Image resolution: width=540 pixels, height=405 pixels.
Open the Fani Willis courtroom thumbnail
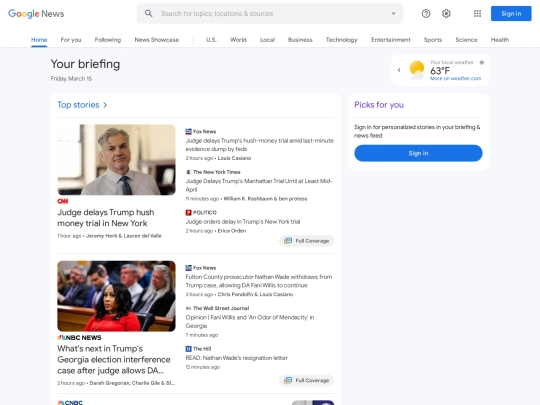pyautogui.click(x=116, y=296)
